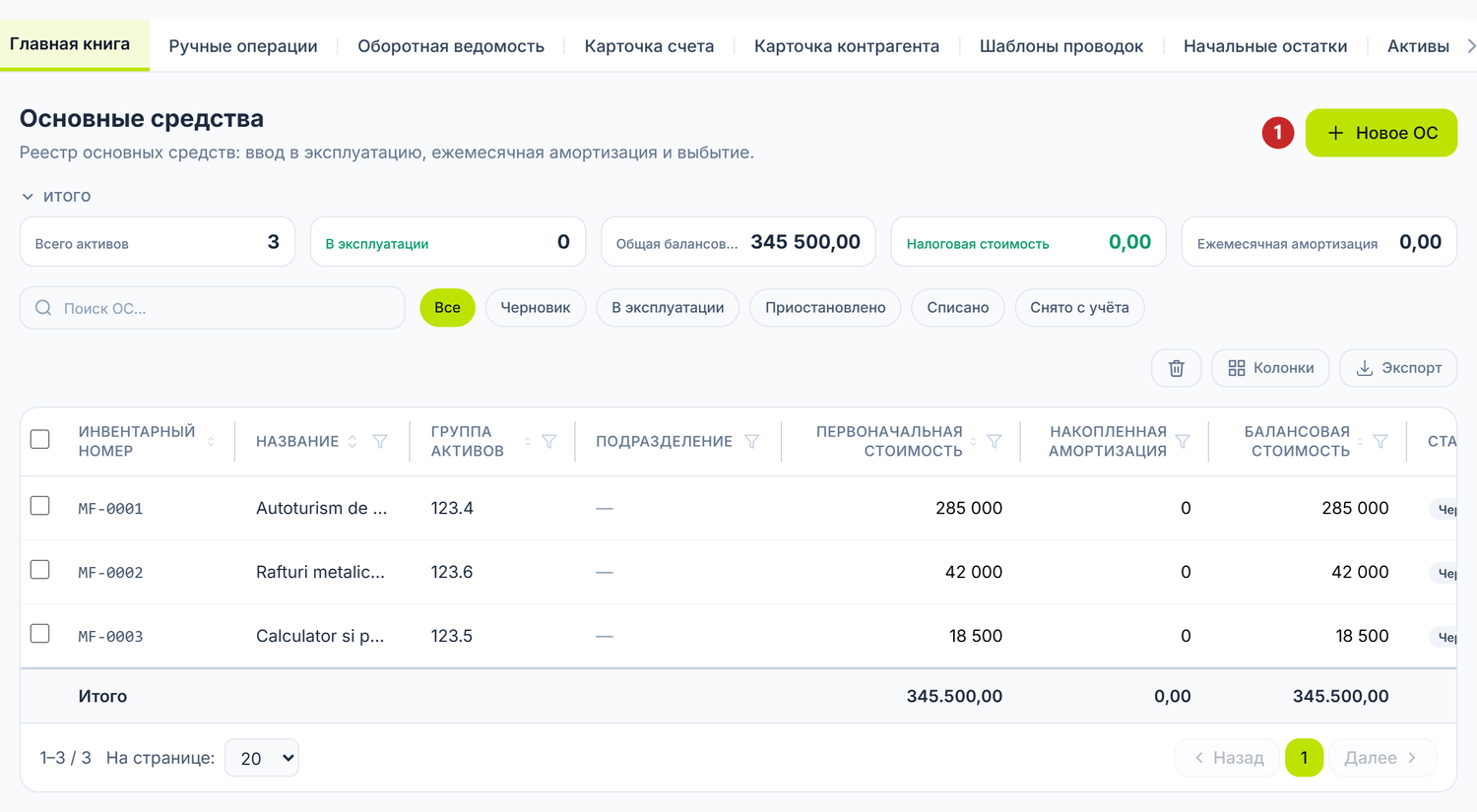This screenshot has width=1477, height=812.
Task: Open the Оборотная ведомость tab
Action: 451,46
